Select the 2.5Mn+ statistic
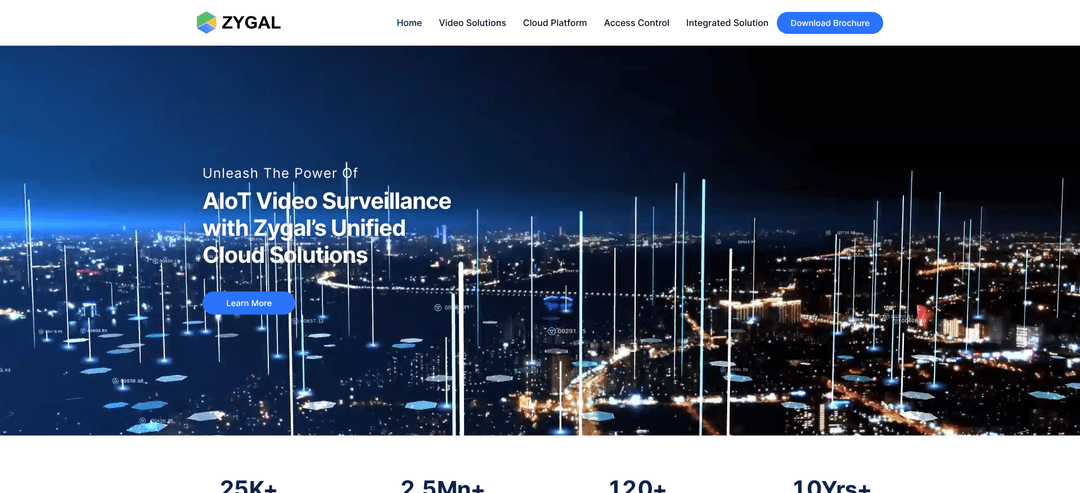Viewport: 1080px width, 493px height. [x=442, y=486]
